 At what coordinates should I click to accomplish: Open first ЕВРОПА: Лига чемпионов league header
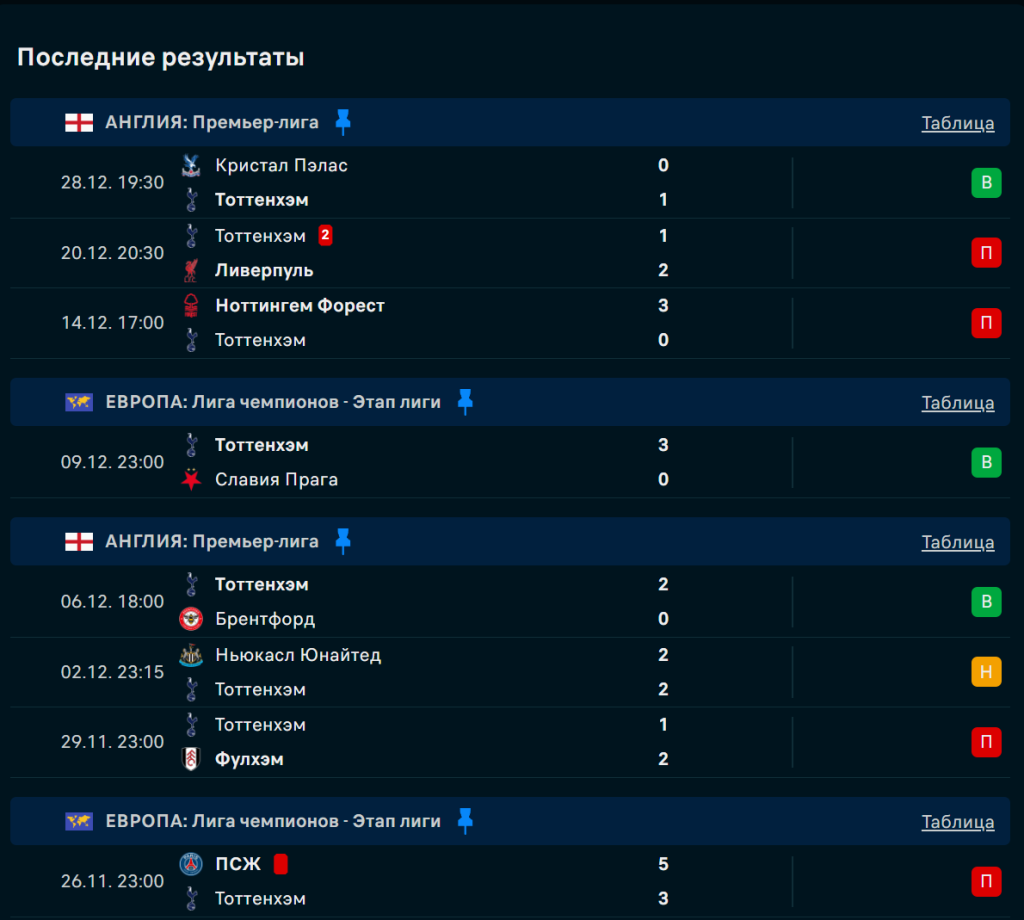[273, 402]
